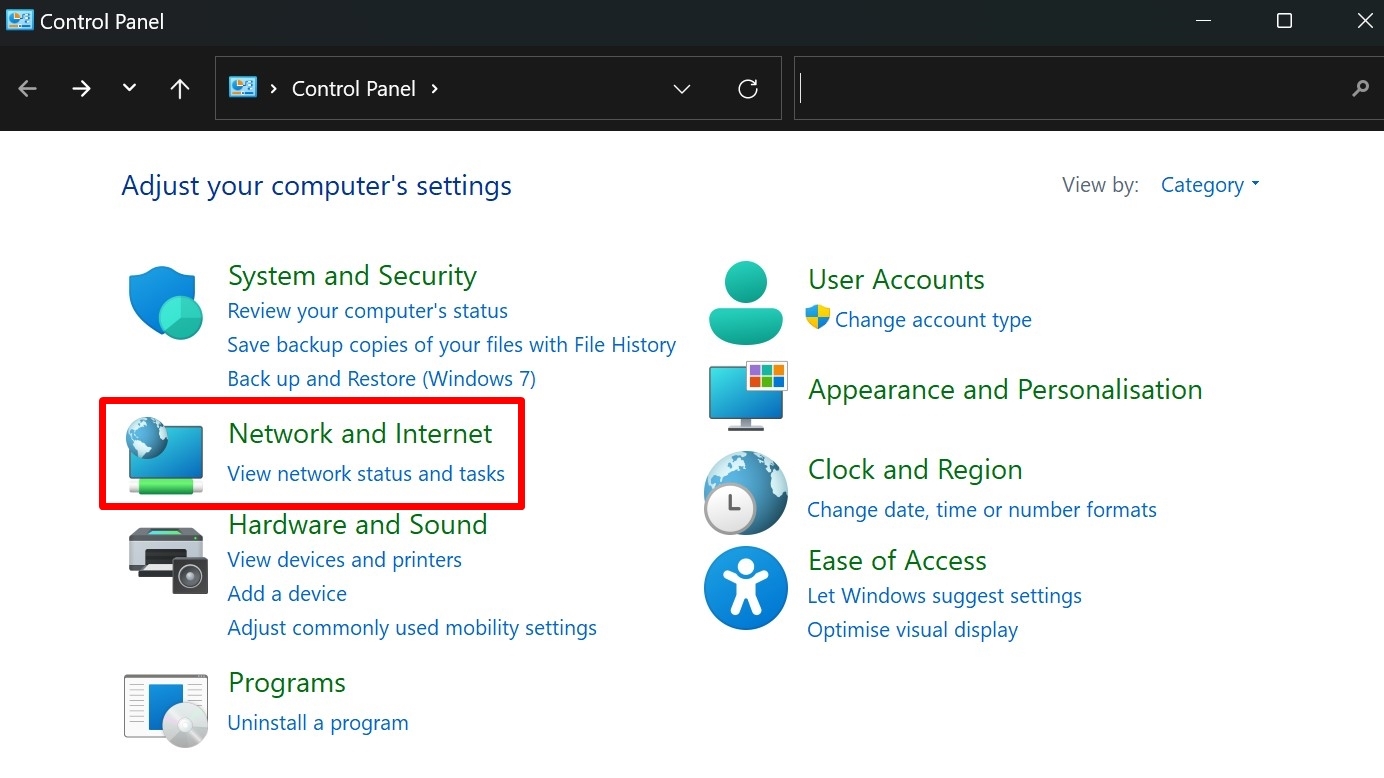The width and height of the screenshot is (1384, 778).
Task: Expand the chevron after Control Panel breadcrumb
Action: point(434,88)
